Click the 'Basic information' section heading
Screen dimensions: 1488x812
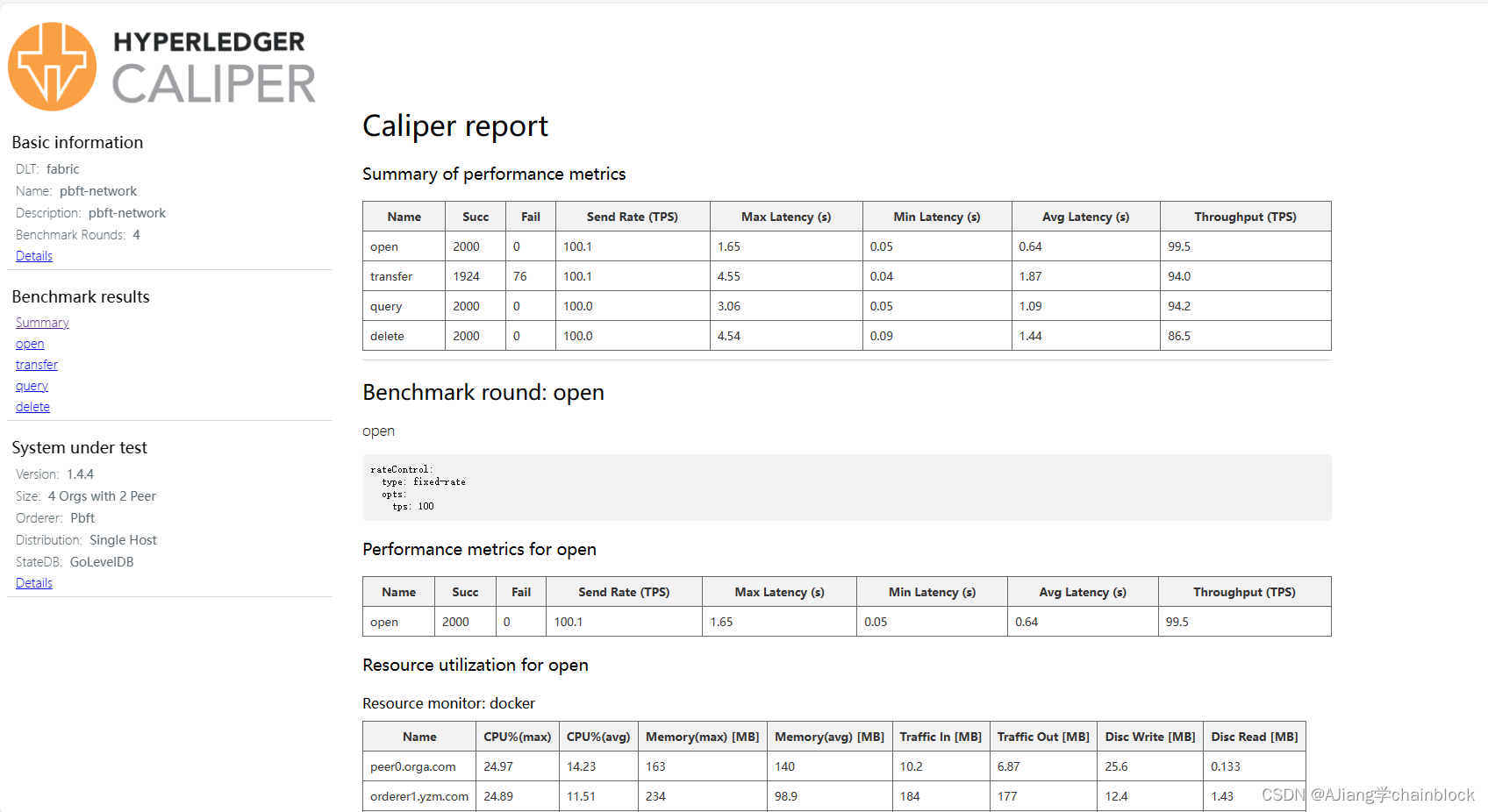coord(77,142)
